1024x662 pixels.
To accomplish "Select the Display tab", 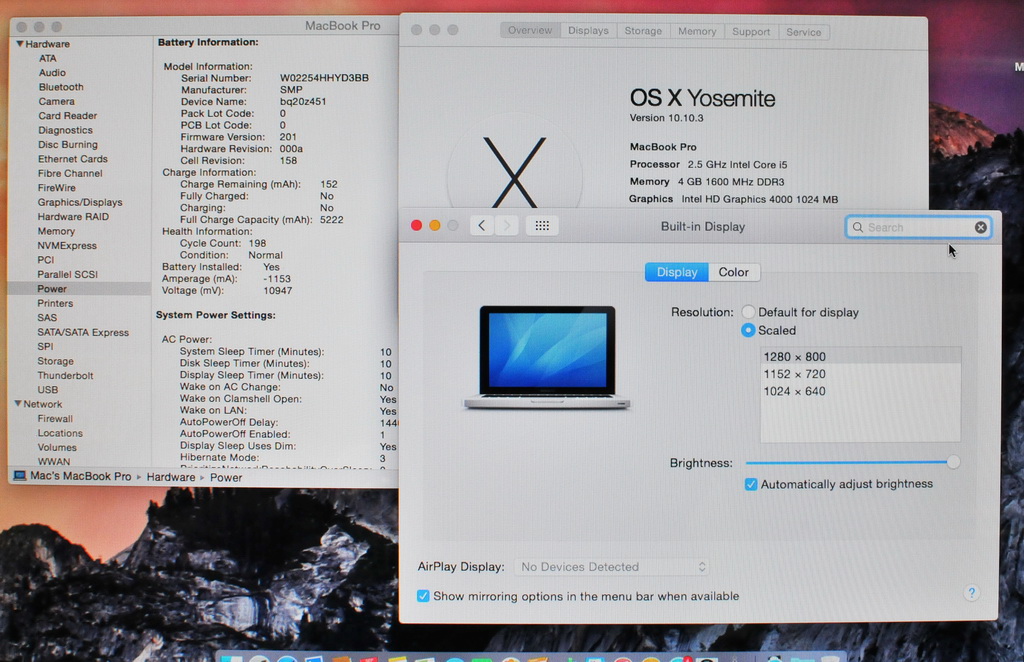I will [x=677, y=272].
